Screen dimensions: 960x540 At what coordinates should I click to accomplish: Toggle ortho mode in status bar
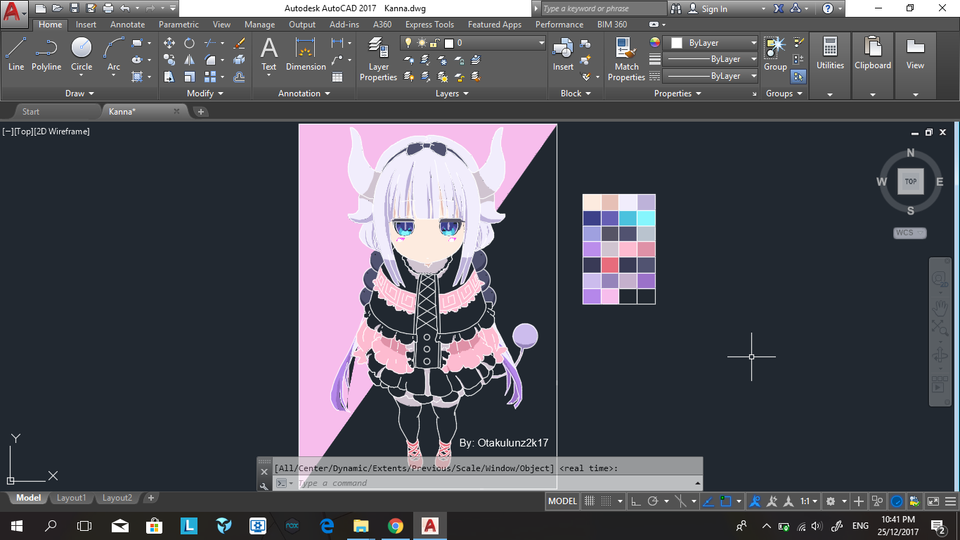(x=636, y=501)
